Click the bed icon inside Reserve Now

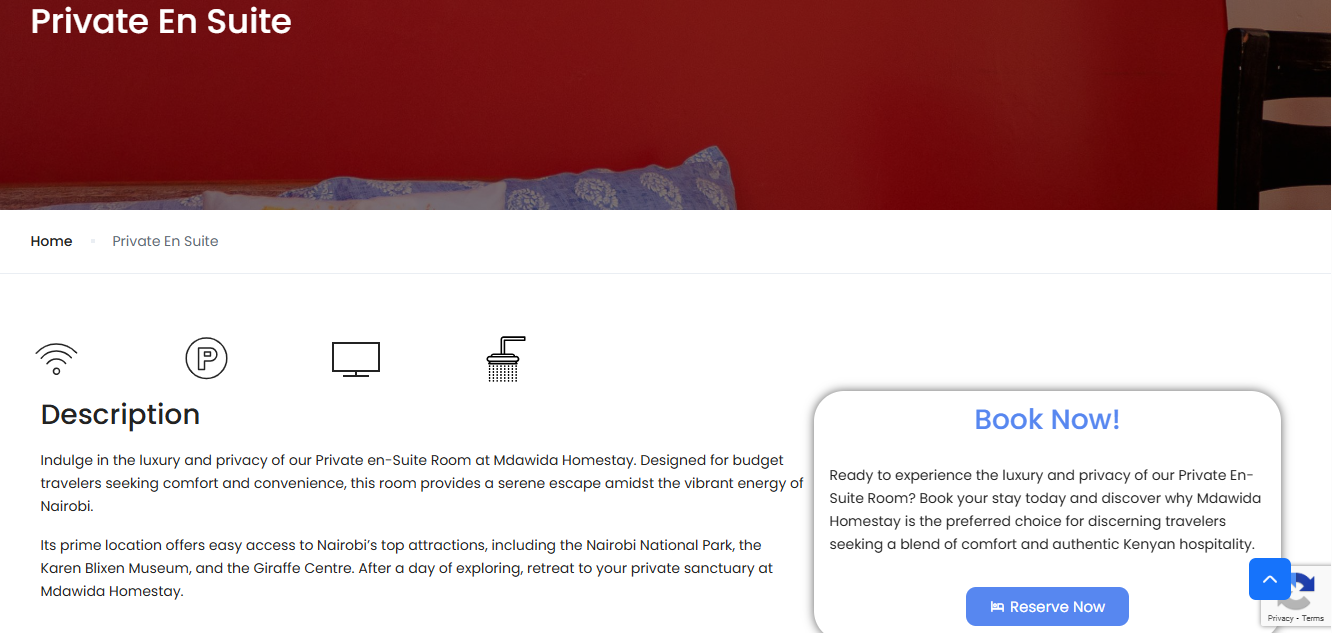pos(997,607)
